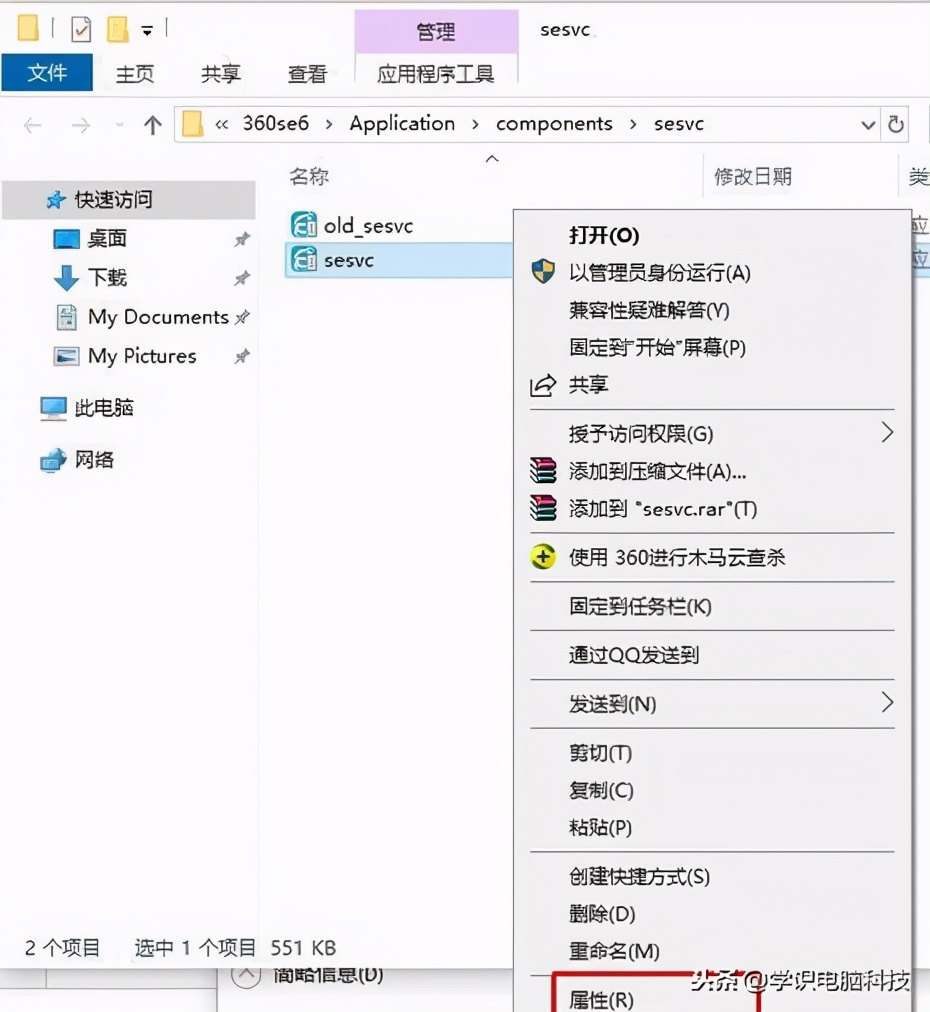Switch to the 查看 ribbon tab
Viewport: 930px width, 1012px height.
point(307,74)
